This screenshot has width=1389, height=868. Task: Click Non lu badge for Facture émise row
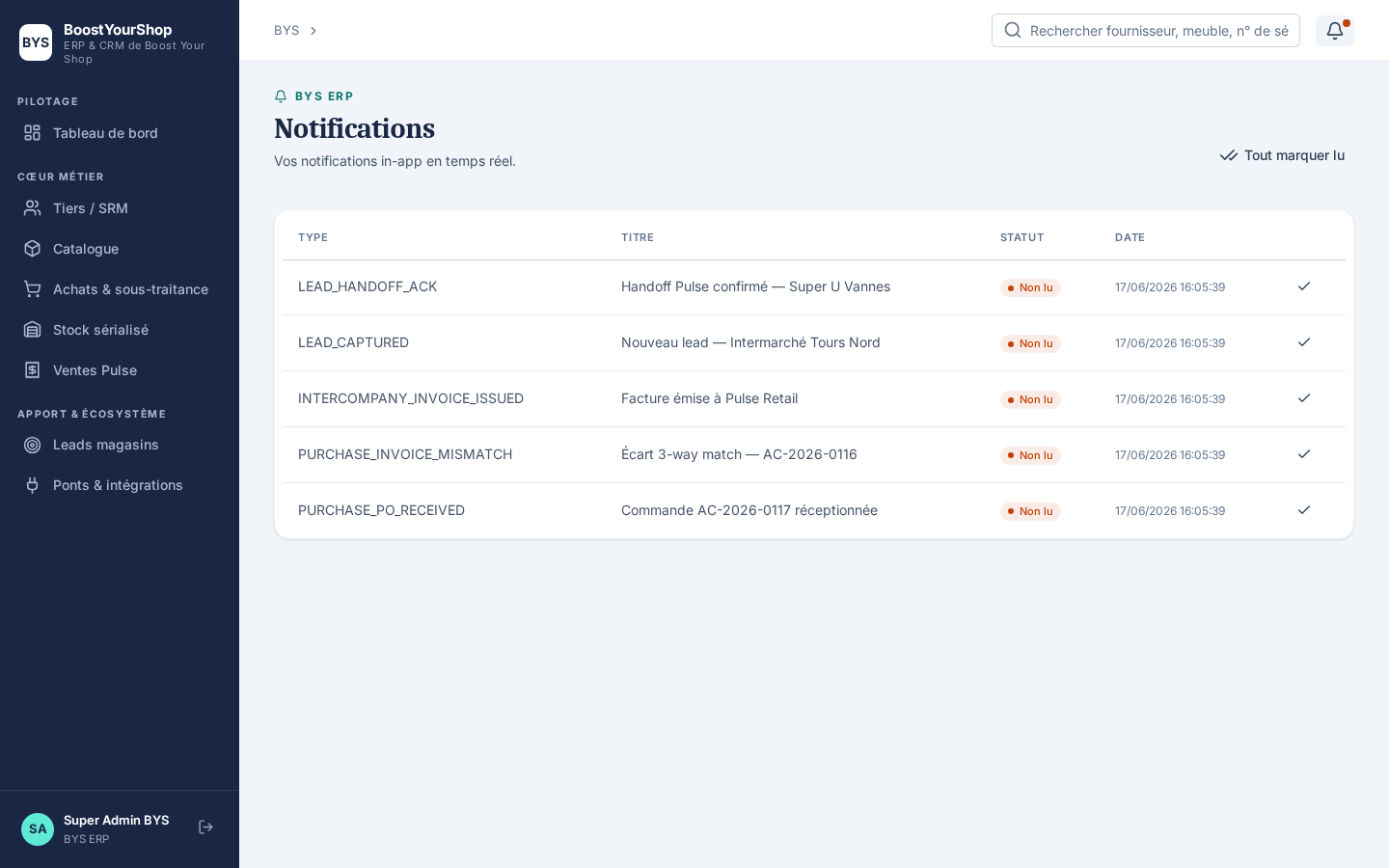pos(1030,399)
